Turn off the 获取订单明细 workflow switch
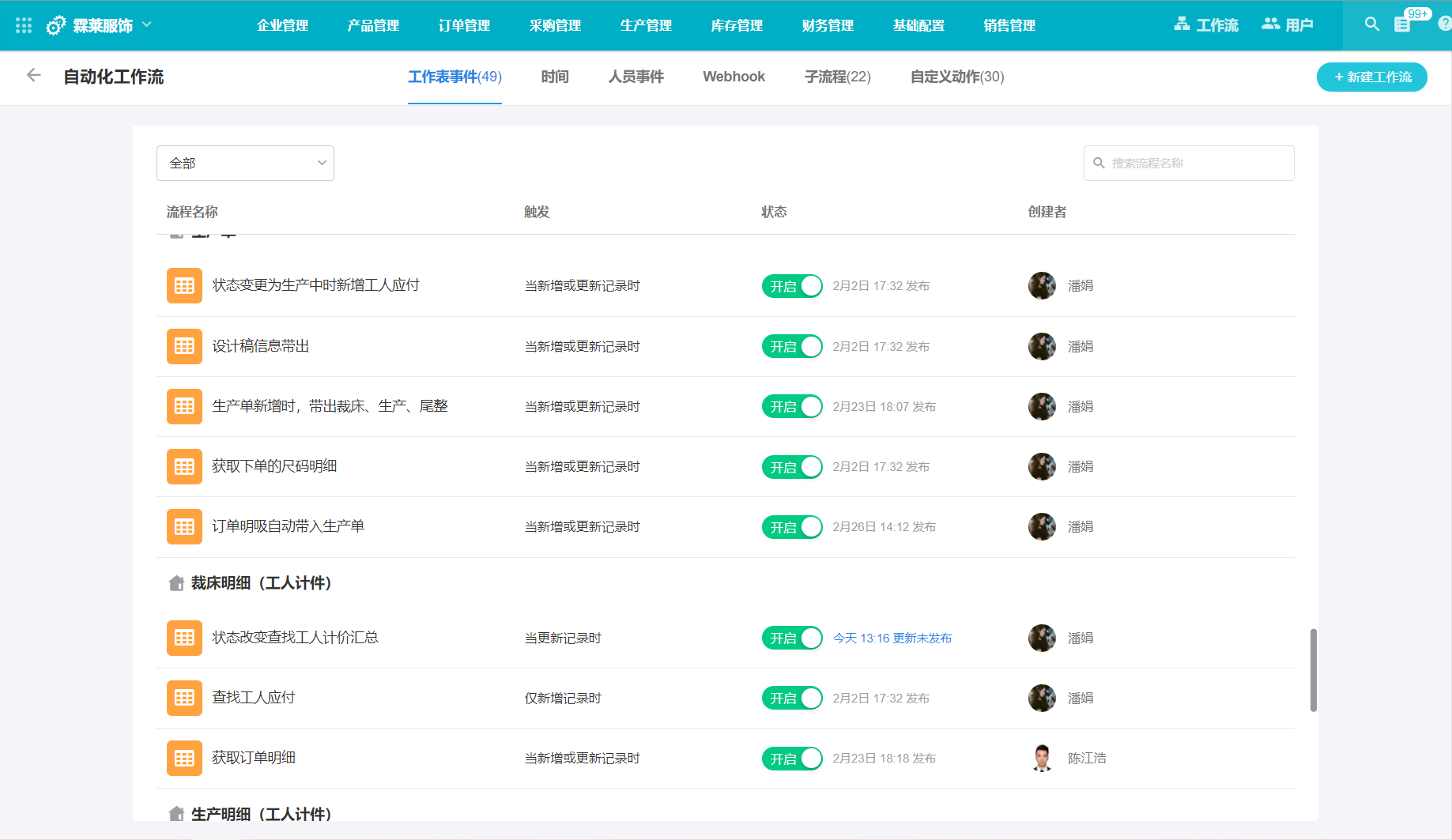This screenshot has height=840, width=1452. (x=792, y=759)
